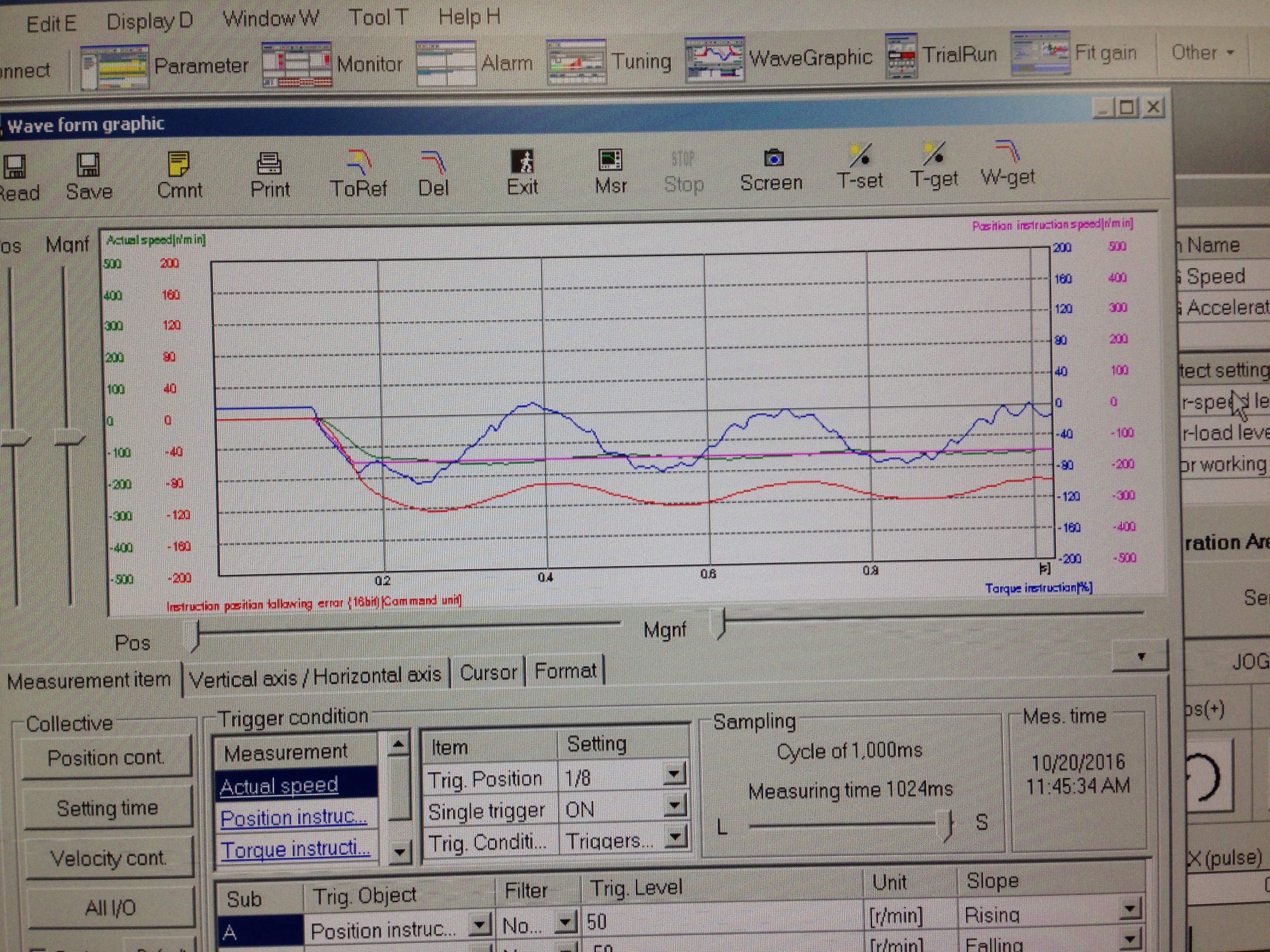Screen dimensions: 1270x952
Task: Switch to the Cursor tab
Action: tap(488, 672)
